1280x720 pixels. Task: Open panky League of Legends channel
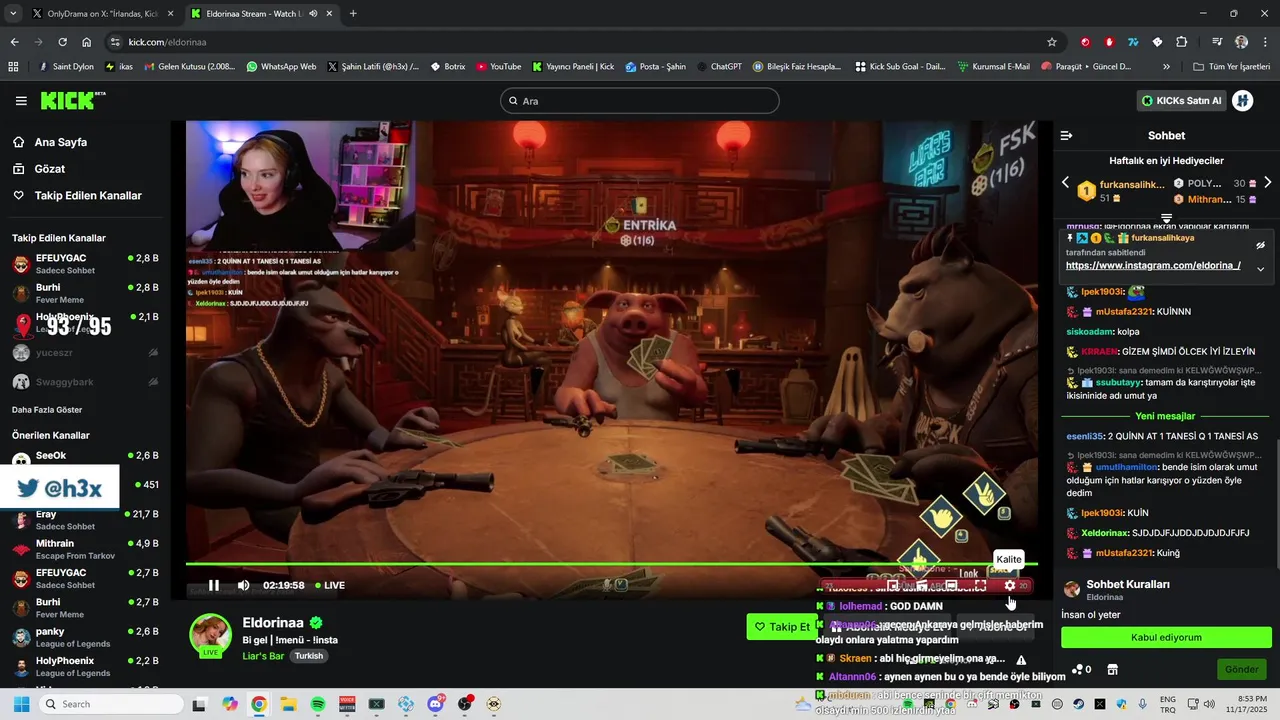[x=85, y=637]
